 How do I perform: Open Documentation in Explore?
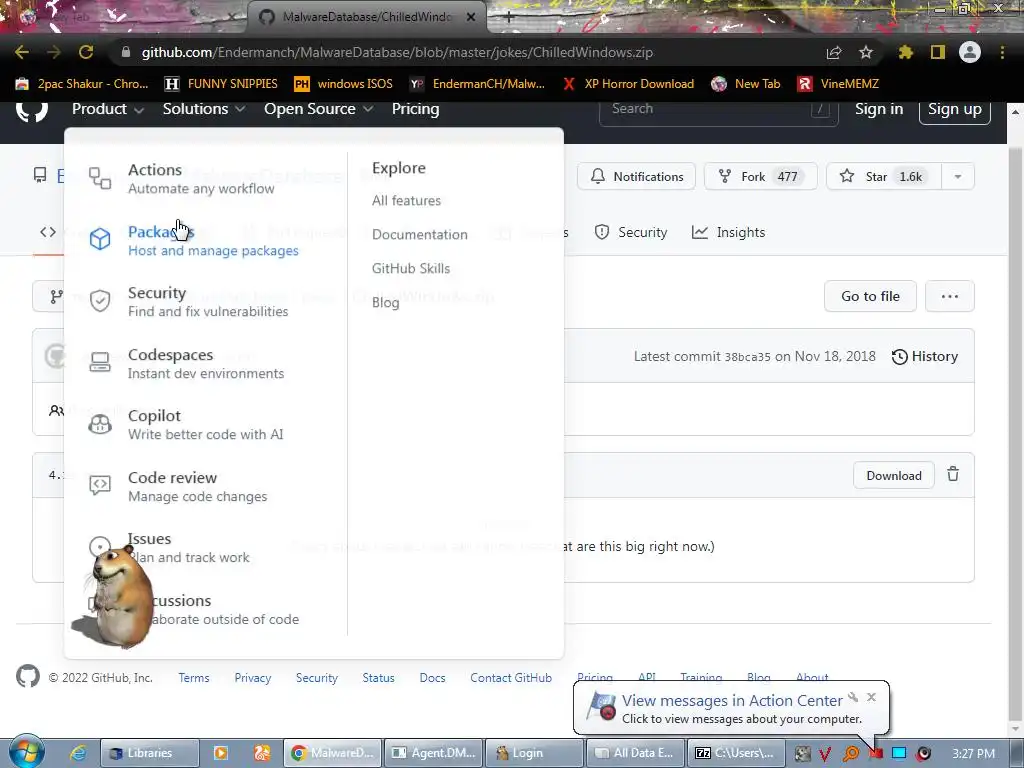420,234
